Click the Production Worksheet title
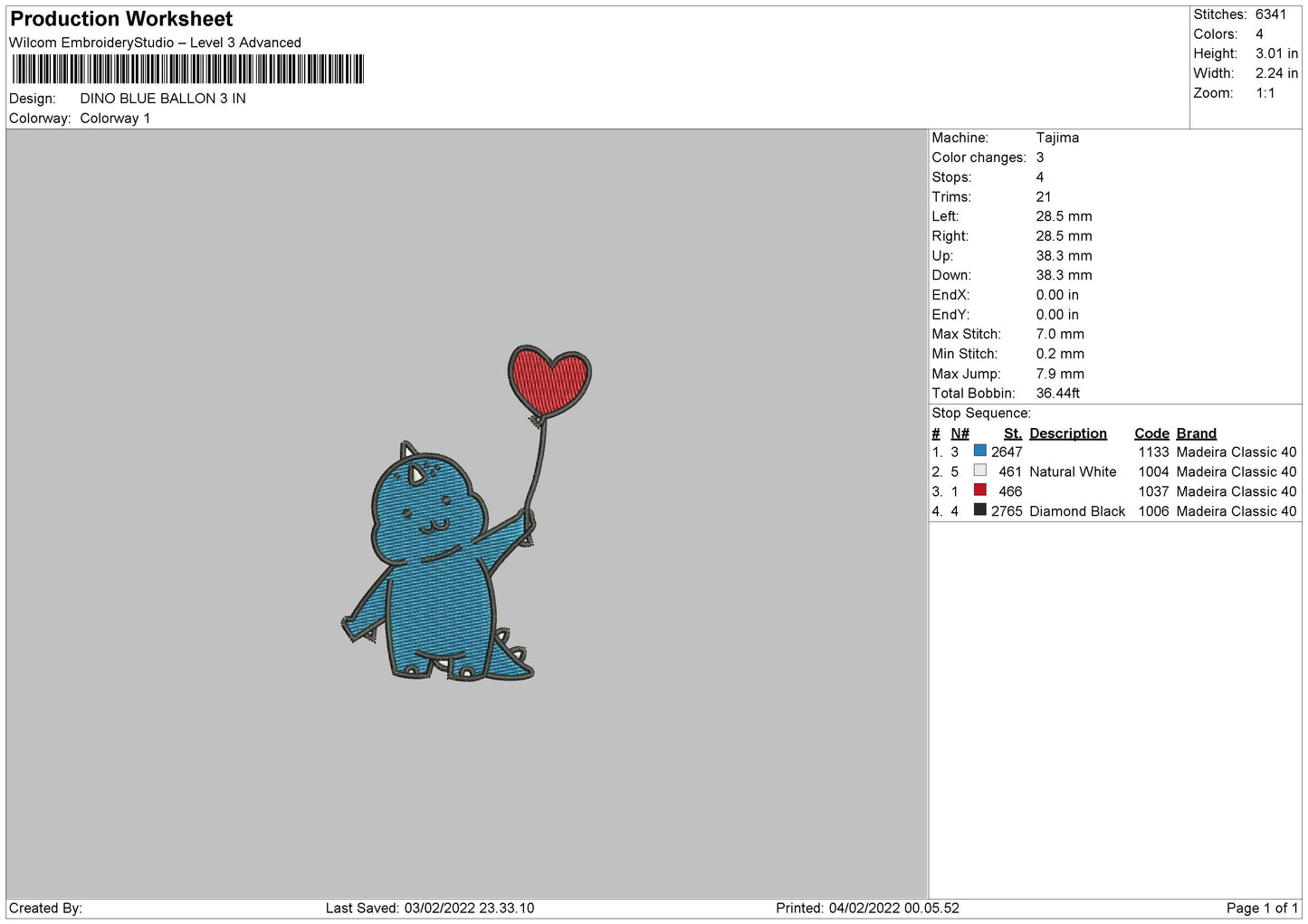Viewport: 1308px width, 924px height. (121, 19)
